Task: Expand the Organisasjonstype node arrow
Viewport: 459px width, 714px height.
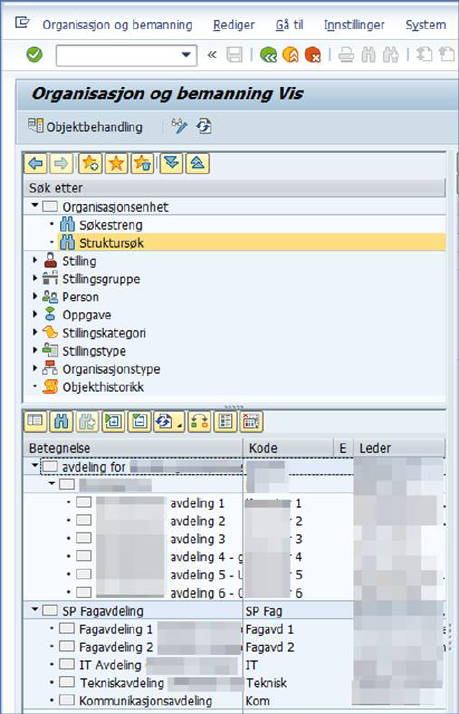Action: (x=35, y=368)
